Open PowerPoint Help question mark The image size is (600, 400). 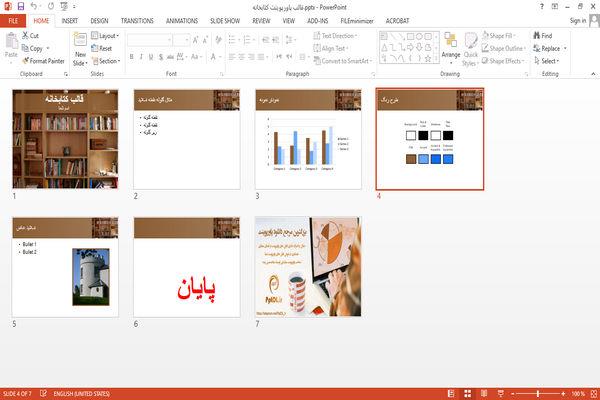coord(541,7)
